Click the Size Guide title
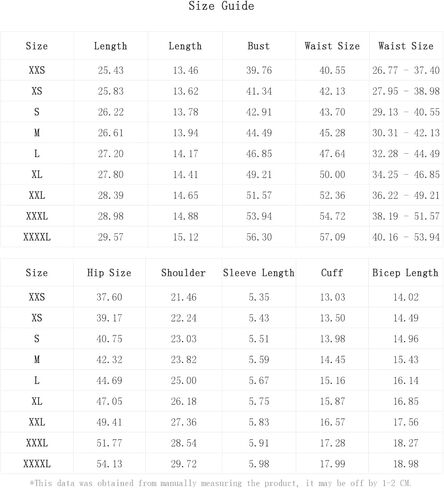Image resolution: width=444 pixels, height=488 pixels. pos(221,6)
